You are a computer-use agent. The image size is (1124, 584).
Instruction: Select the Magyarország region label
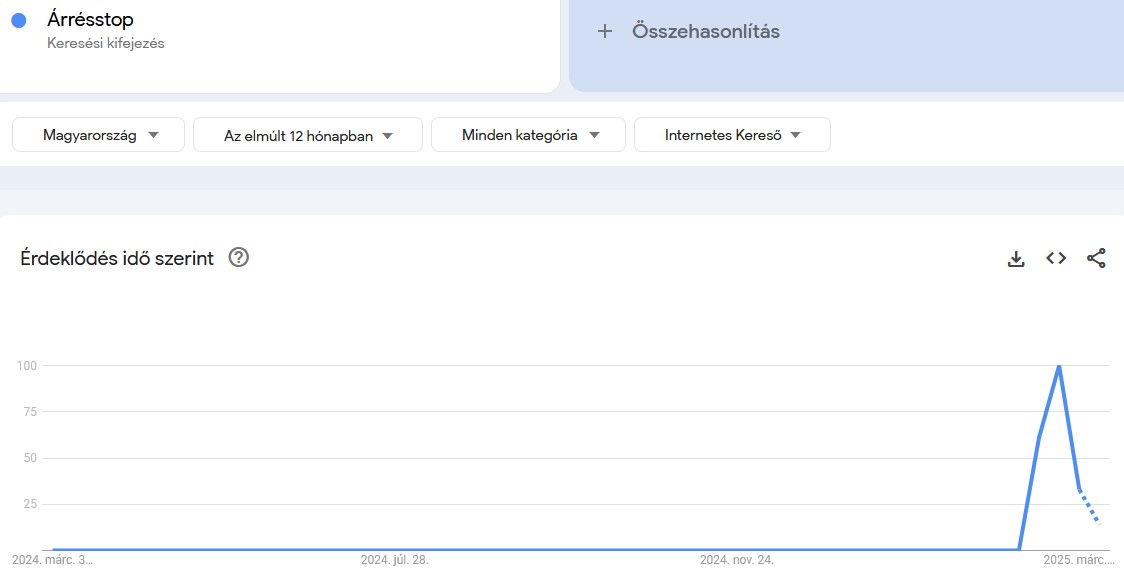click(x=90, y=136)
